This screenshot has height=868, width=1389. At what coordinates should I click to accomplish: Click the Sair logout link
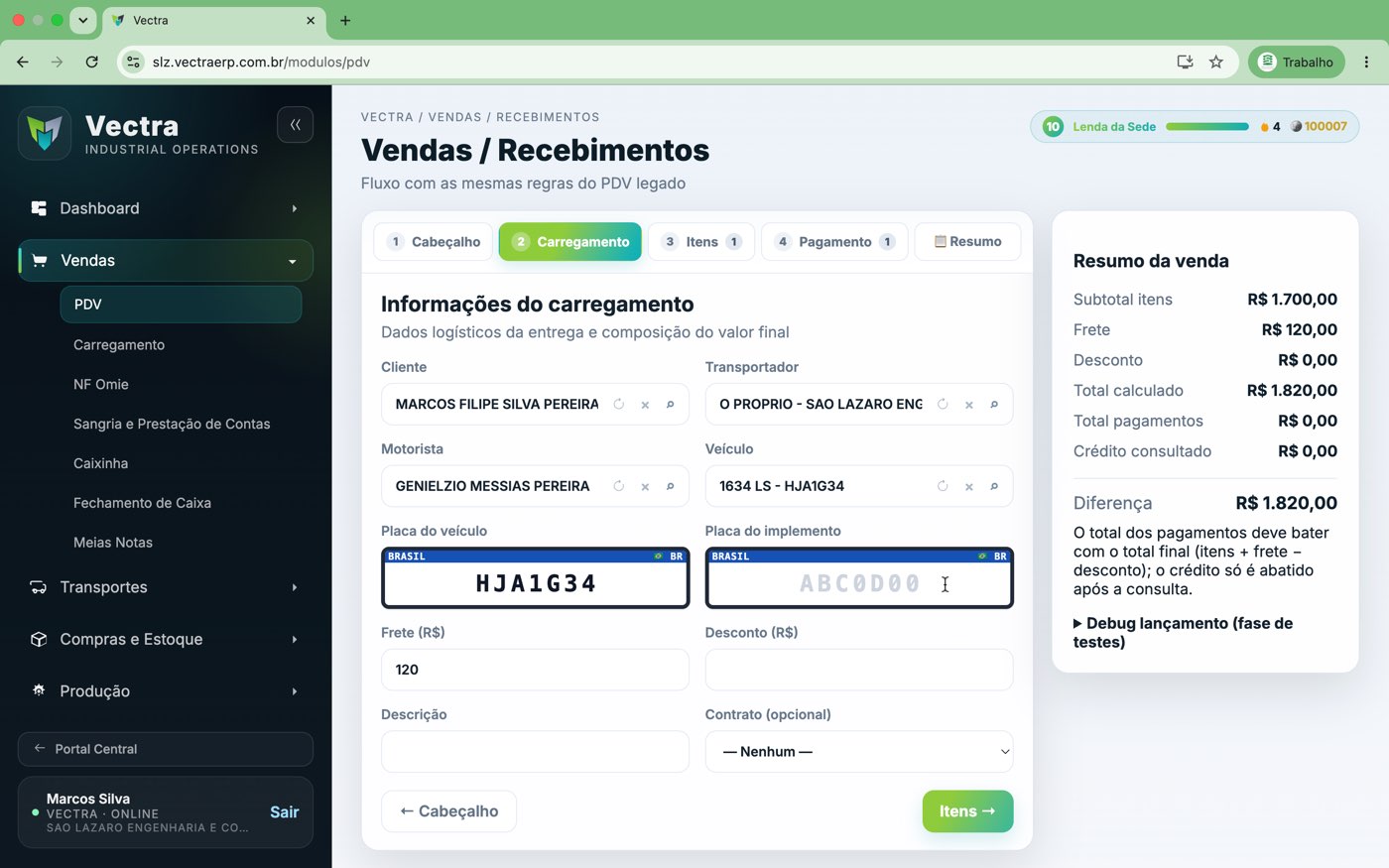coord(284,812)
